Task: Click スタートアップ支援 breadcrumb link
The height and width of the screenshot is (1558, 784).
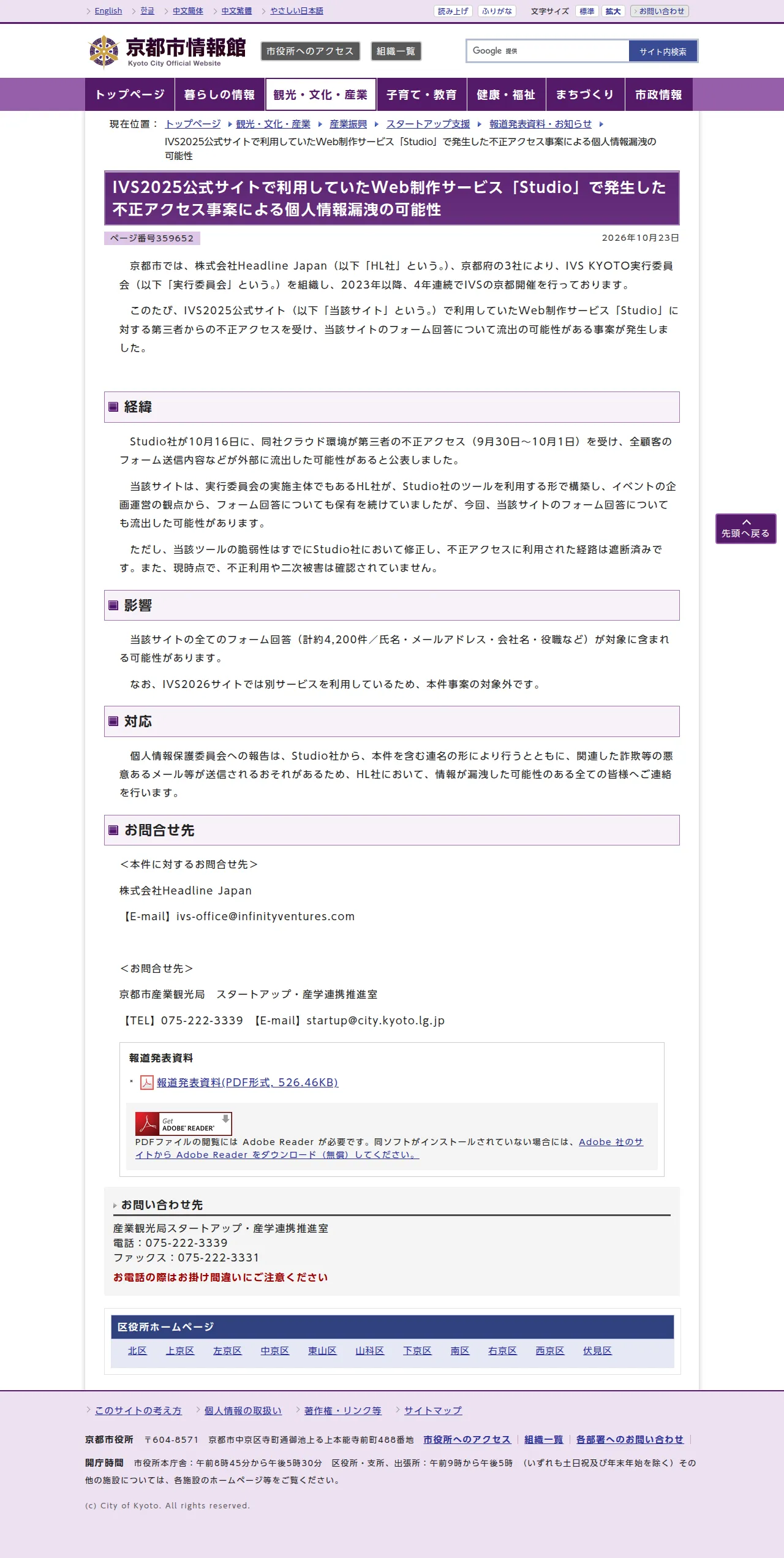Action: [x=428, y=124]
